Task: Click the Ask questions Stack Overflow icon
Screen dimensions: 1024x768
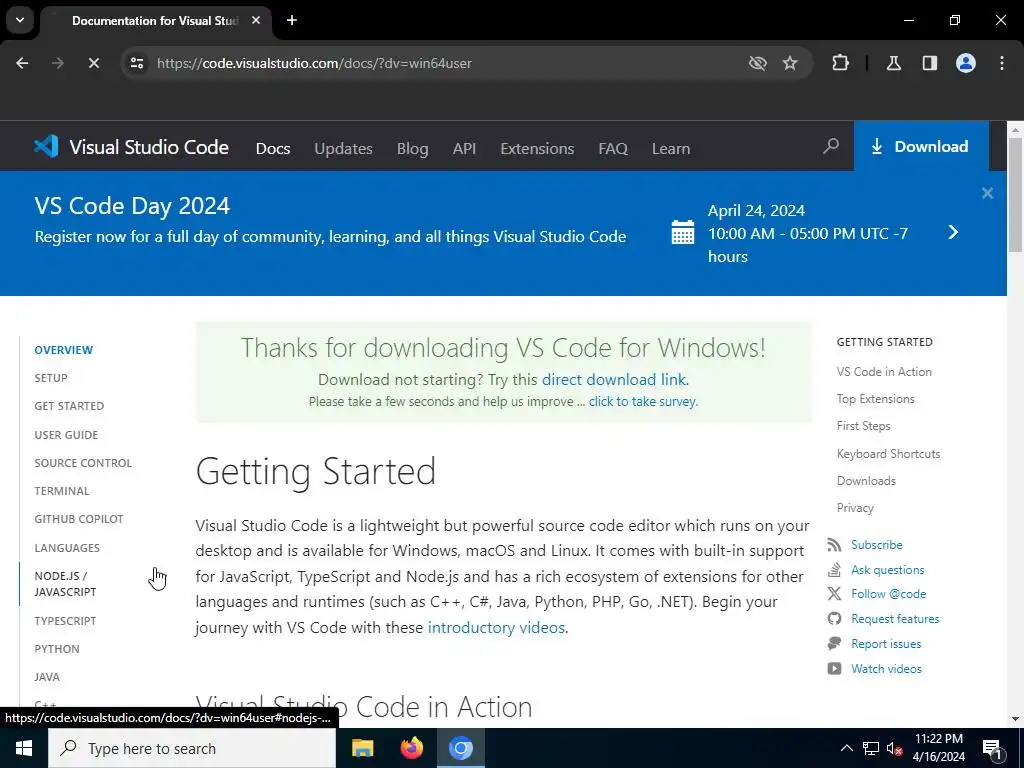Action: (x=834, y=569)
